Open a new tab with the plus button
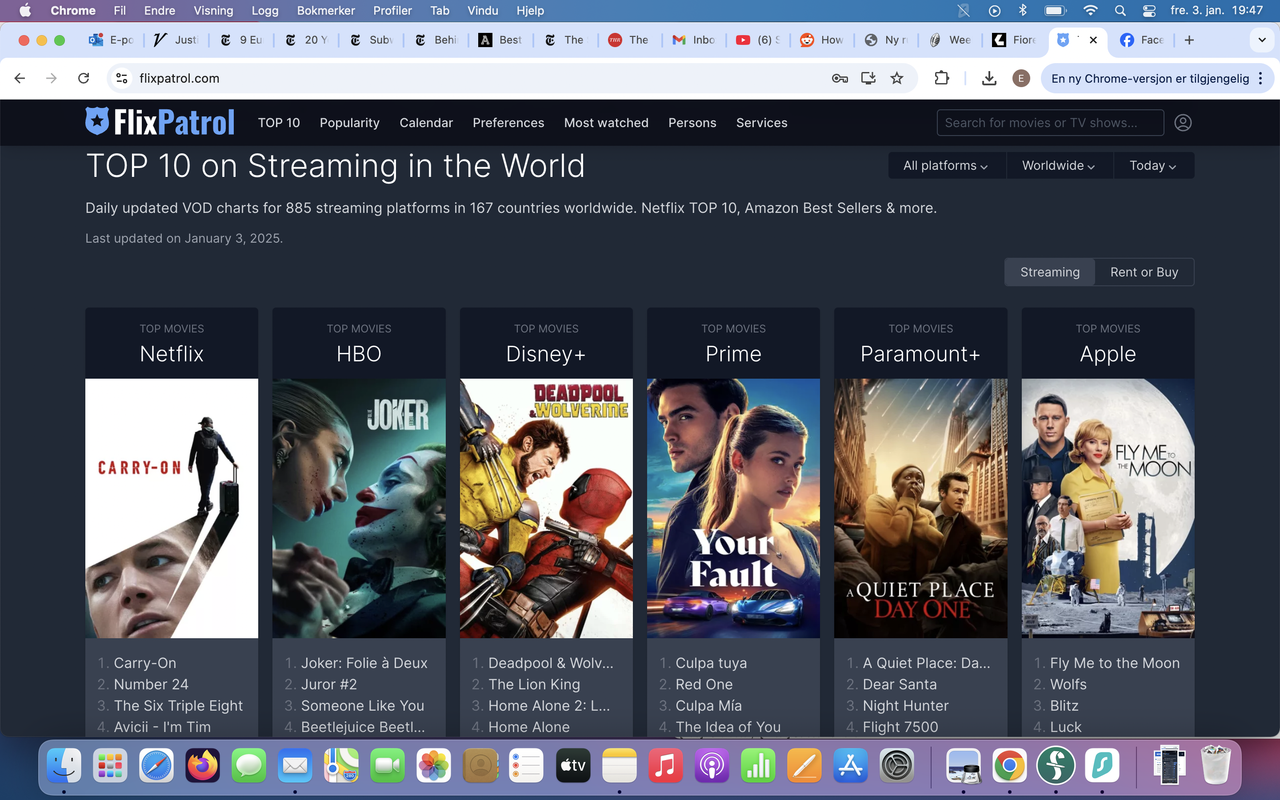The image size is (1280, 800). [1189, 40]
